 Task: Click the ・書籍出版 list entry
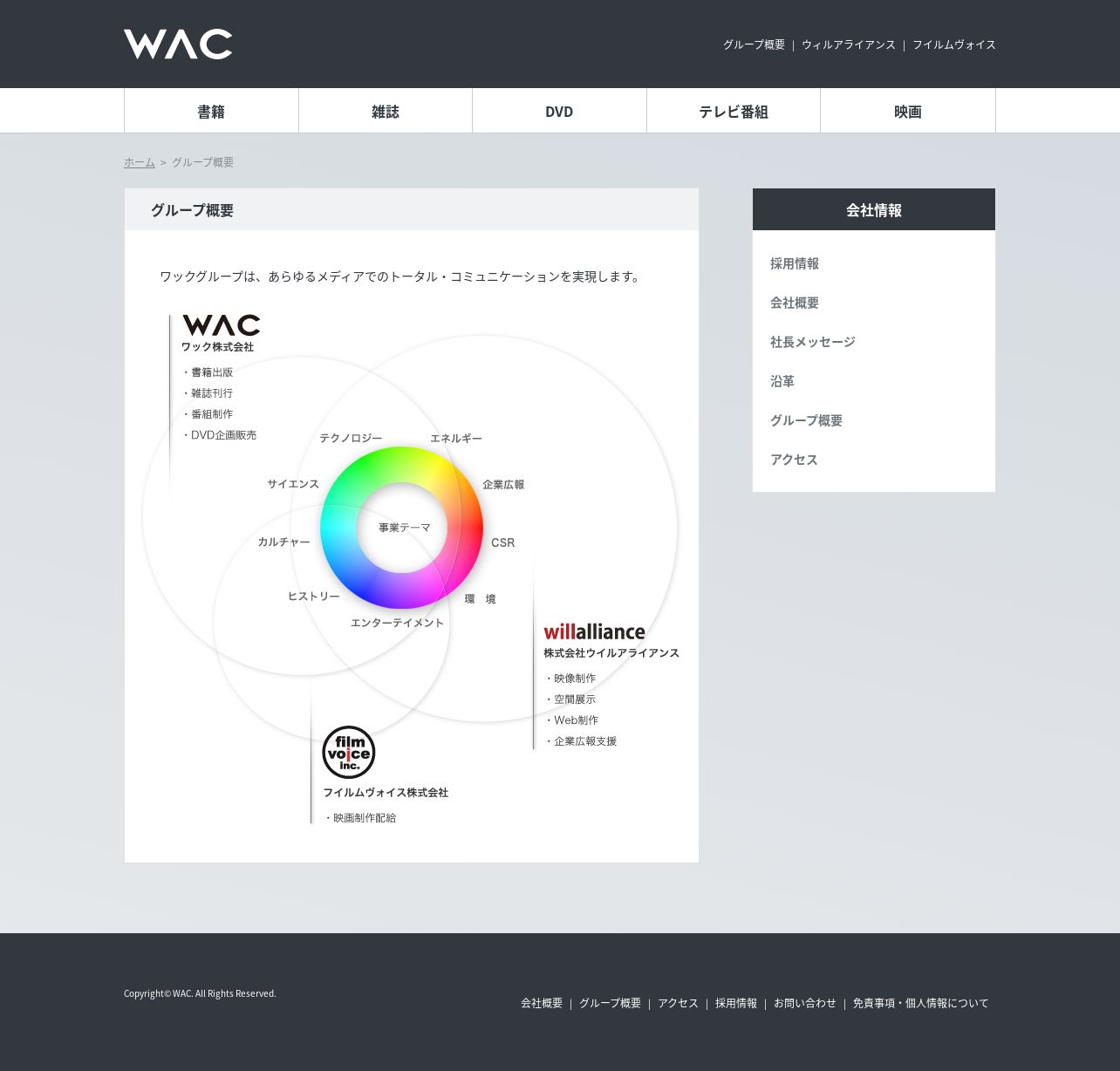pyautogui.click(x=208, y=372)
